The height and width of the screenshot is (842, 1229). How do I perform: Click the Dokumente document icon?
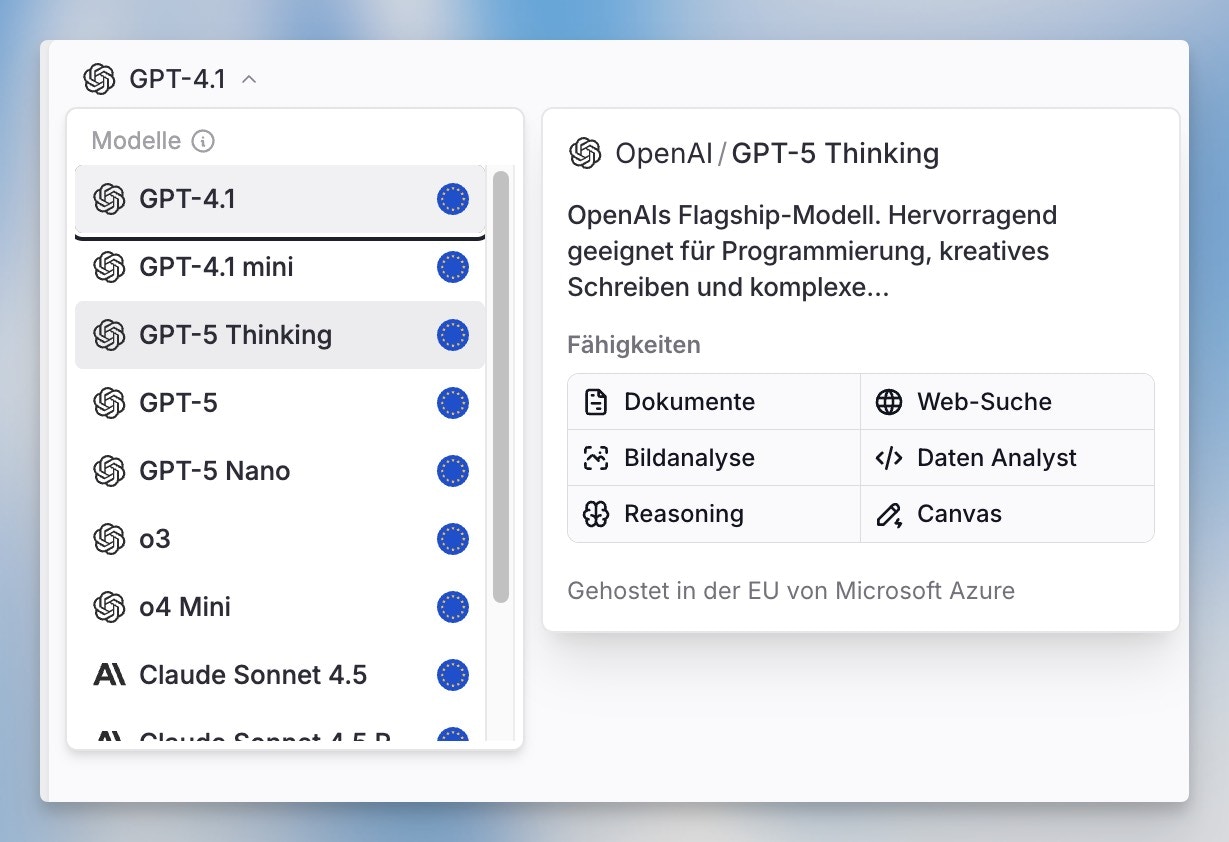[596, 402]
